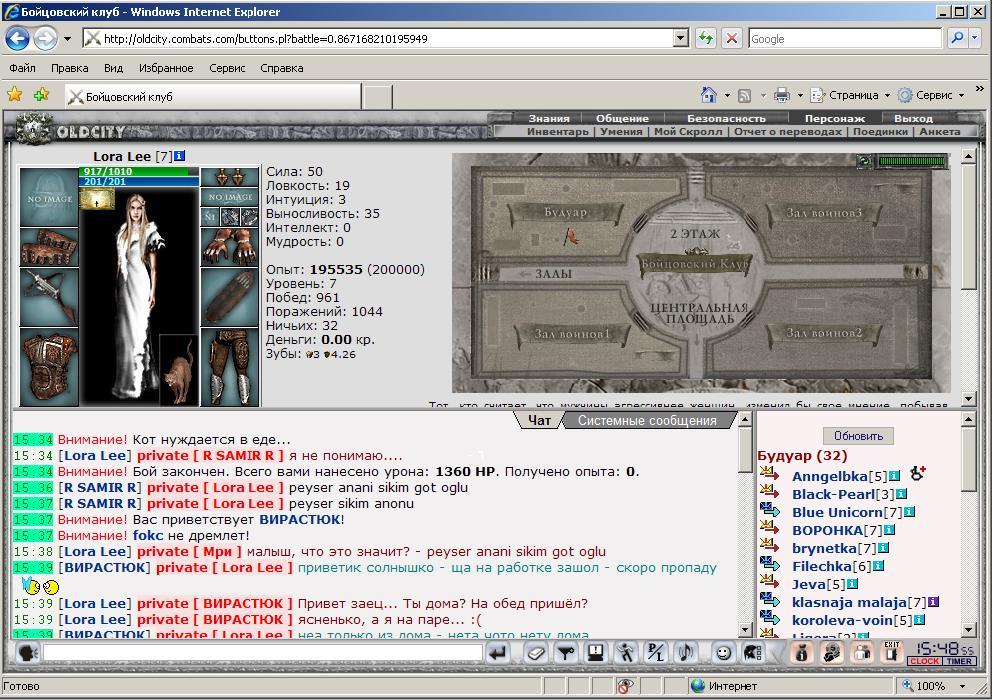992x700 pixels.
Task: Open the recent pages dropdown arrow
Action: click(x=67, y=39)
